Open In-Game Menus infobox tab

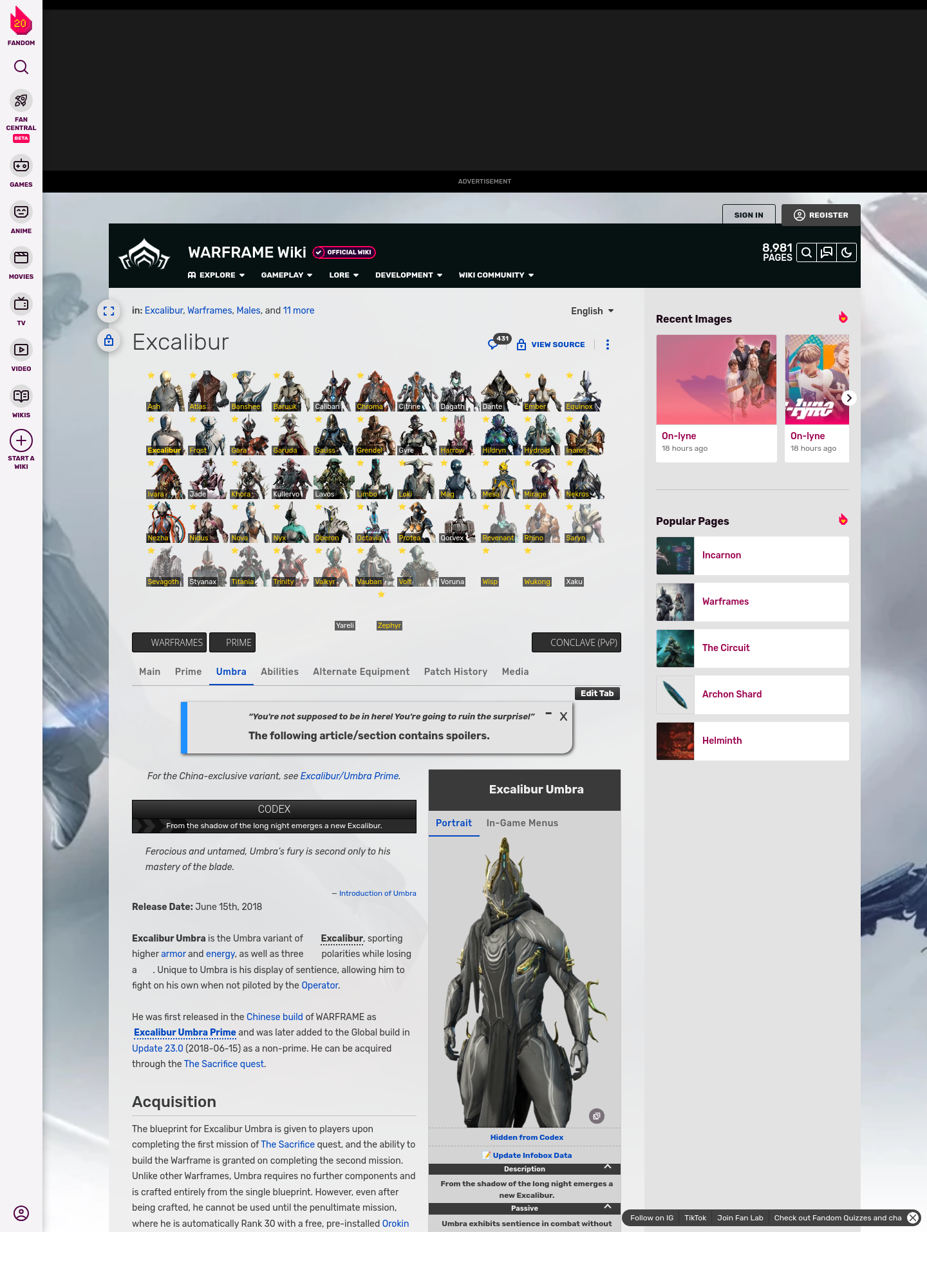point(523,823)
